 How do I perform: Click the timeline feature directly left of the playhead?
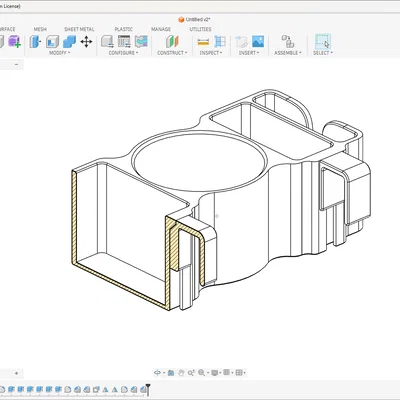pyautogui.click(x=143, y=389)
